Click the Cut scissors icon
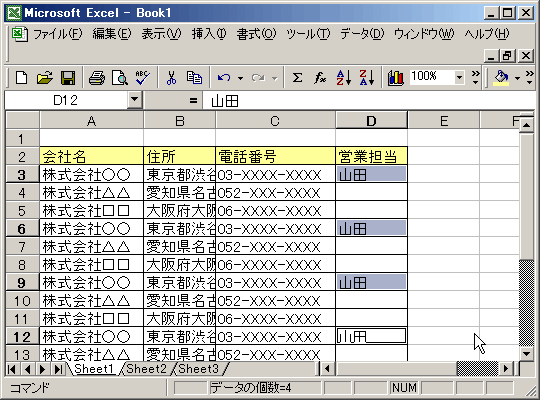The image size is (540, 400). click(171, 78)
